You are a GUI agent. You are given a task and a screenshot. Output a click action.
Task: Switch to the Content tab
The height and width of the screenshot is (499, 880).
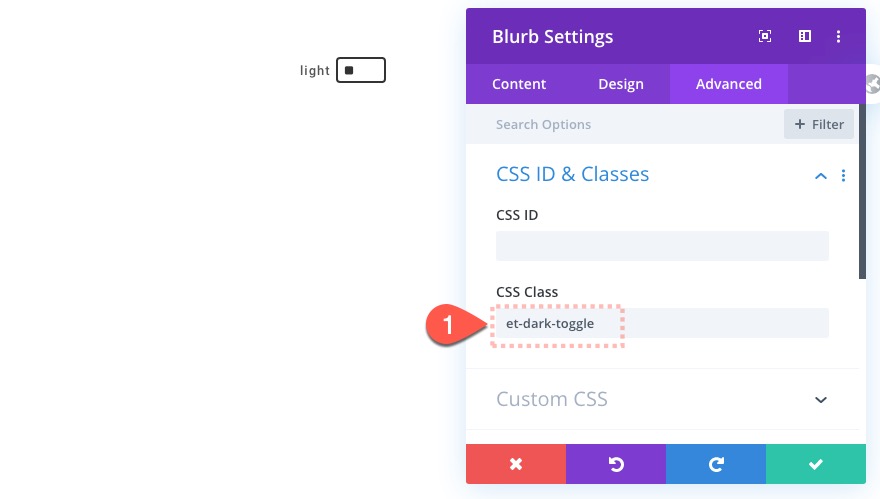(x=519, y=84)
